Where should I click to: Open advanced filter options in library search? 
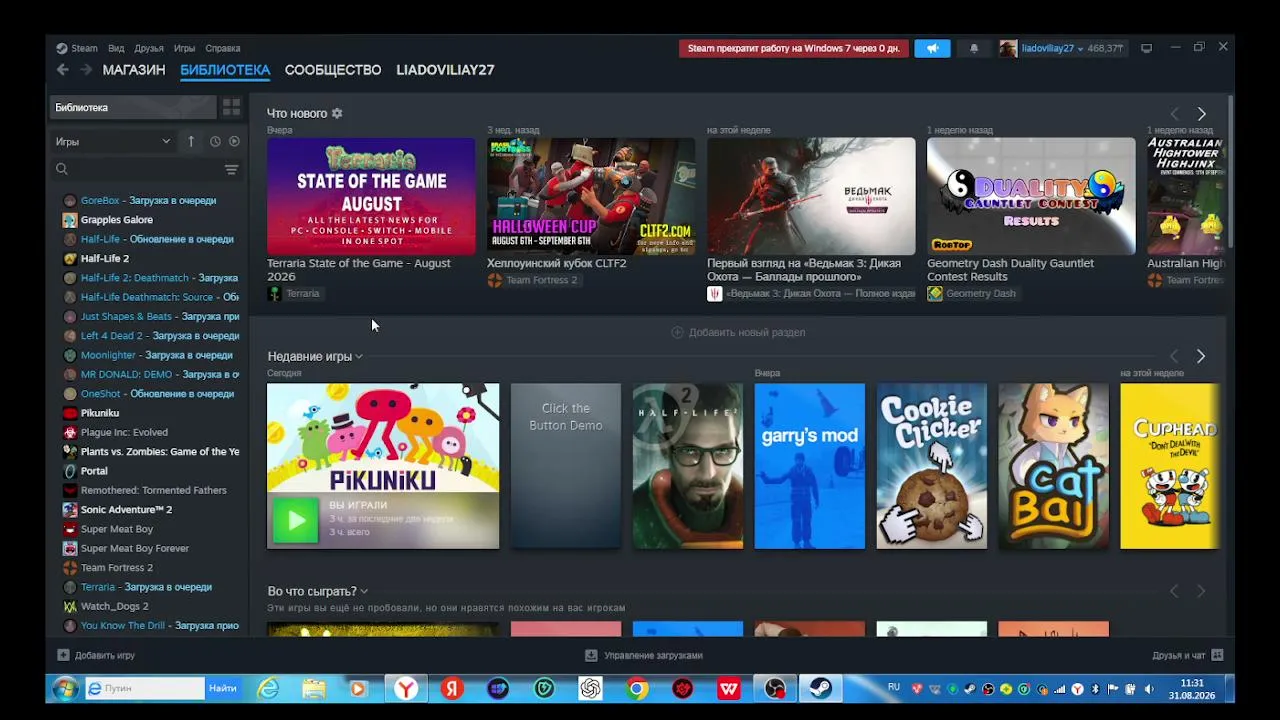click(x=231, y=170)
